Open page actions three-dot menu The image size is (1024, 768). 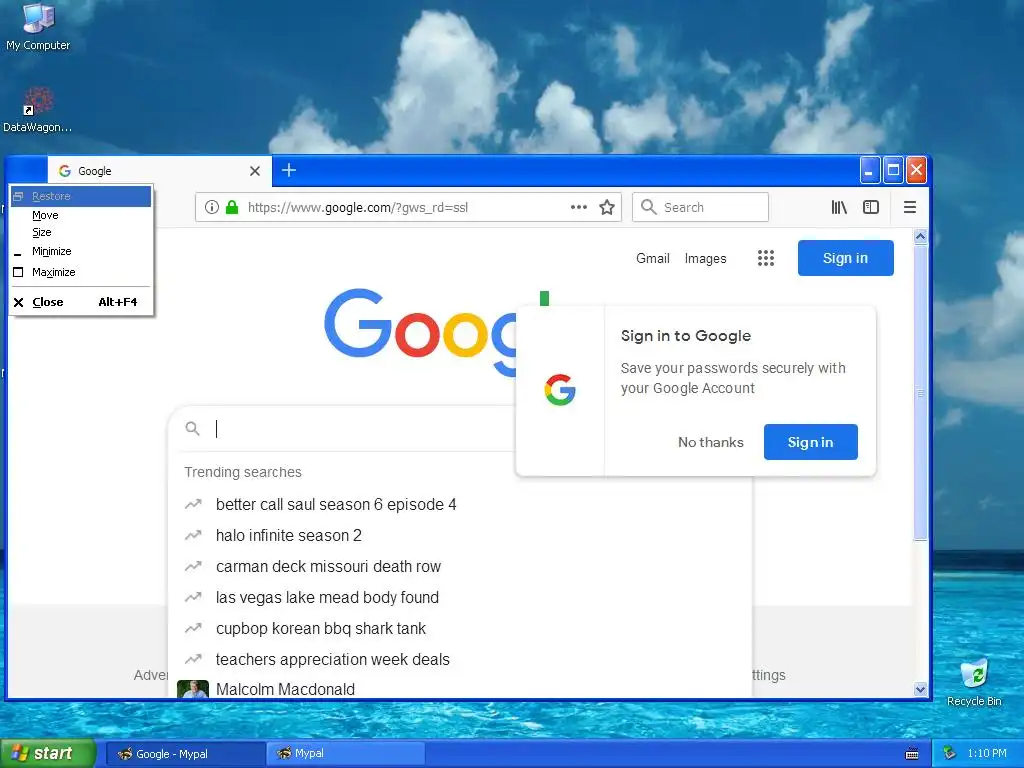coord(579,208)
